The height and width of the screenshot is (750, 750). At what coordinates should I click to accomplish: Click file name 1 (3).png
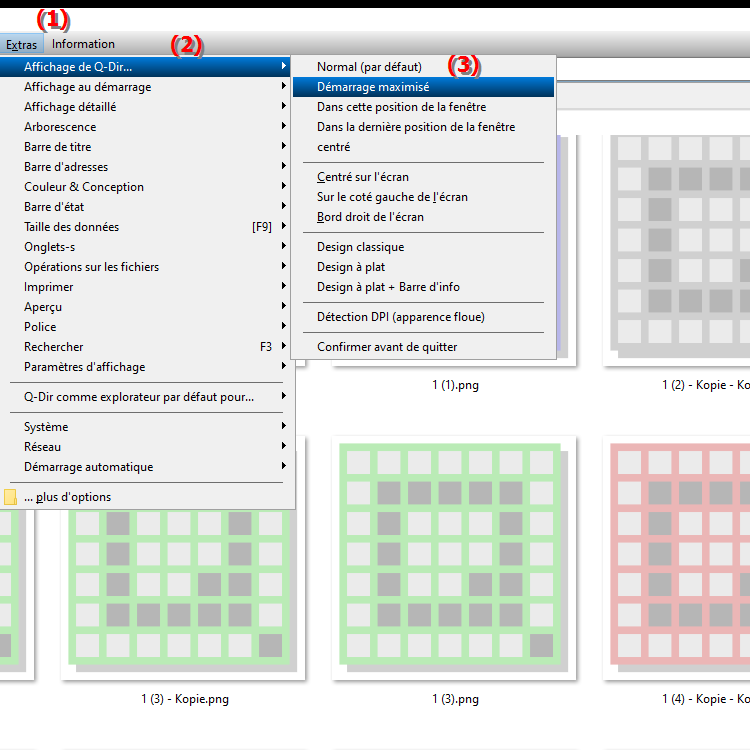tap(455, 699)
